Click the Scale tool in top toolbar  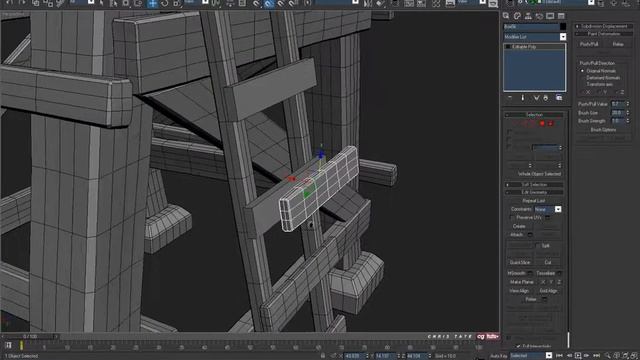coord(176,4)
